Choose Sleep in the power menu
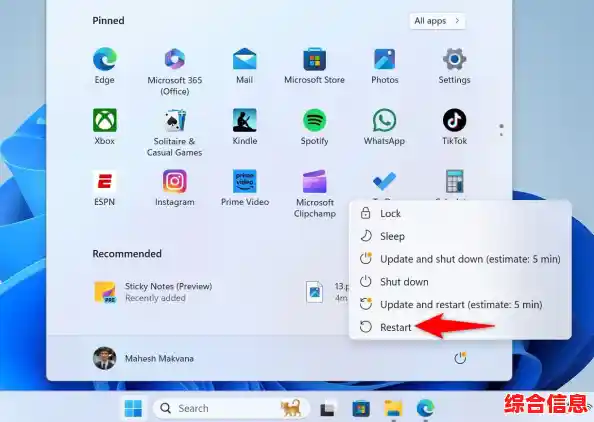The image size is (594, 422). (x=460, y=236)
